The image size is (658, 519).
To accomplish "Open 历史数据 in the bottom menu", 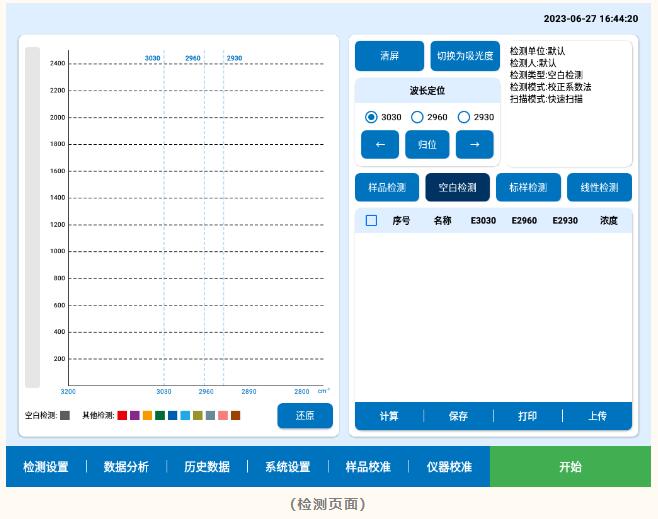I will pyautogui.click(x=207, y=467).
